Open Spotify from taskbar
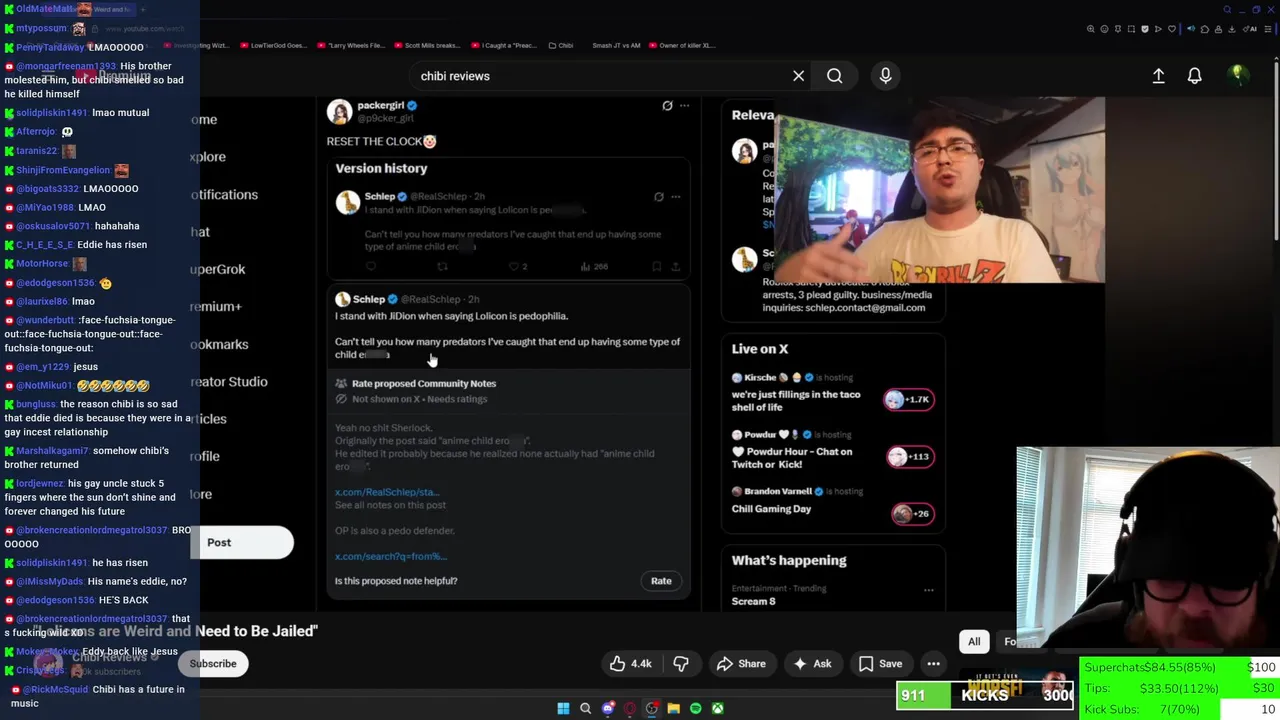Screen dimensions: 1280x720 click(x=695, y=708)
